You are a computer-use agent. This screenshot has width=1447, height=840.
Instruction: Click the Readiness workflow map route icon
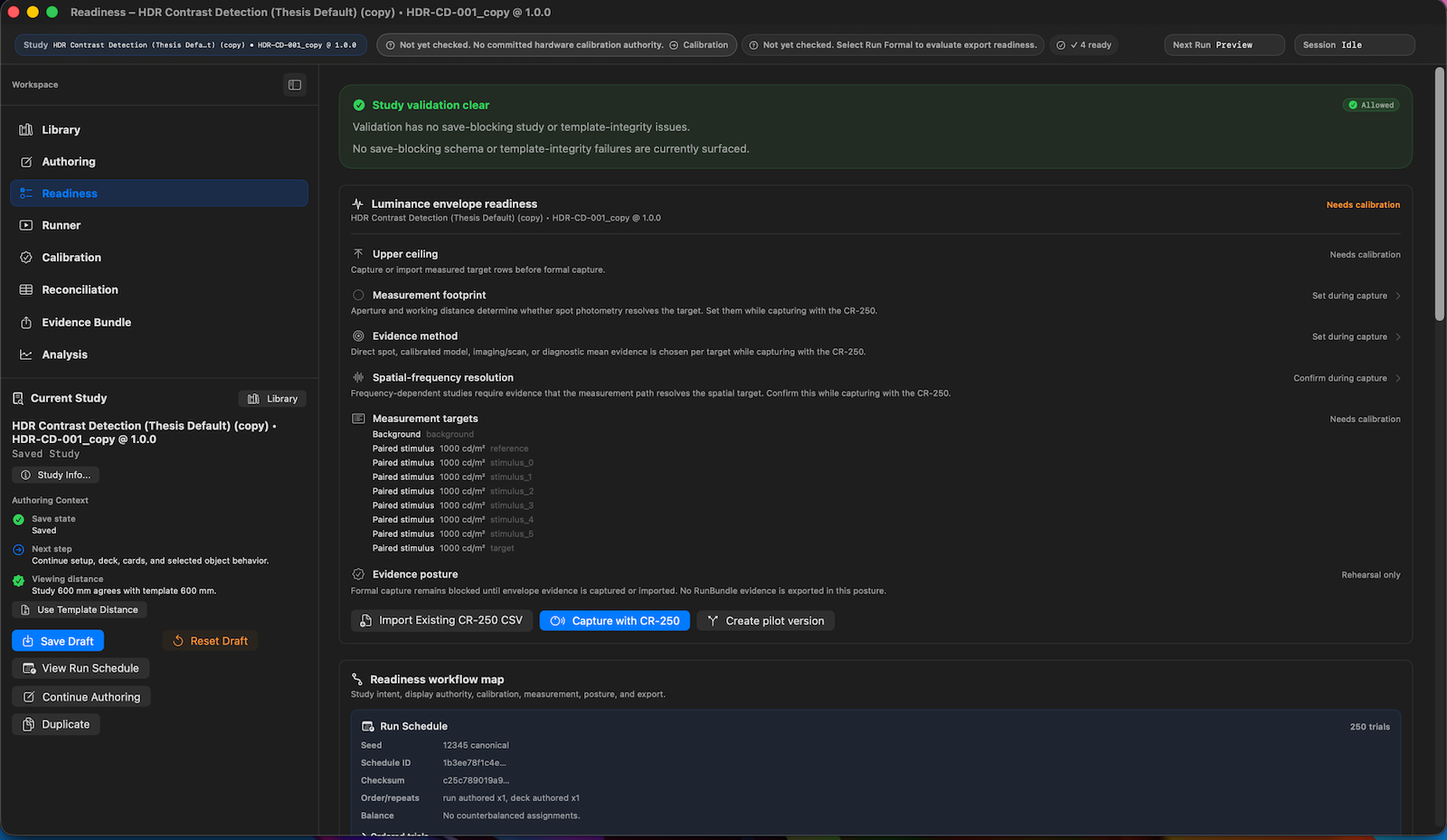(357, 679)
